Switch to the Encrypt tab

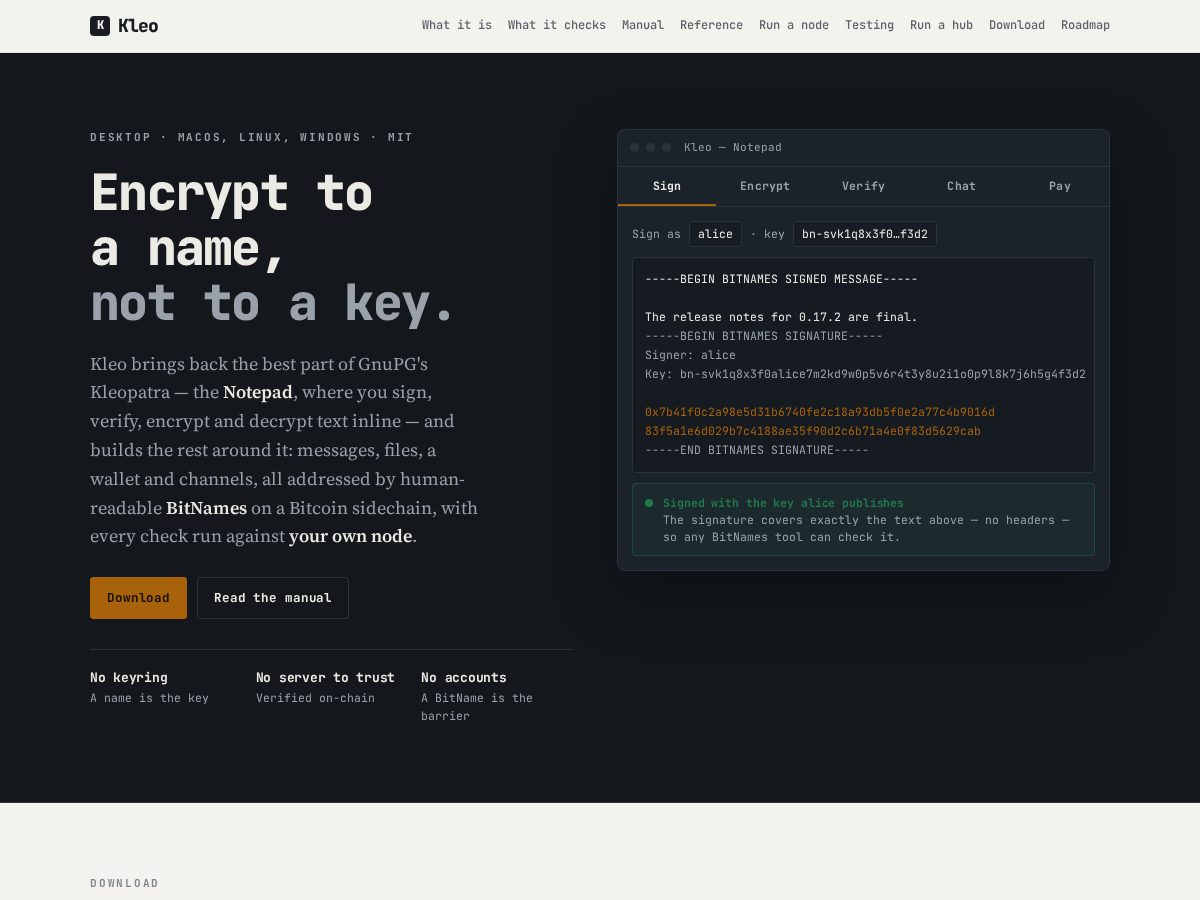point(765,186)
